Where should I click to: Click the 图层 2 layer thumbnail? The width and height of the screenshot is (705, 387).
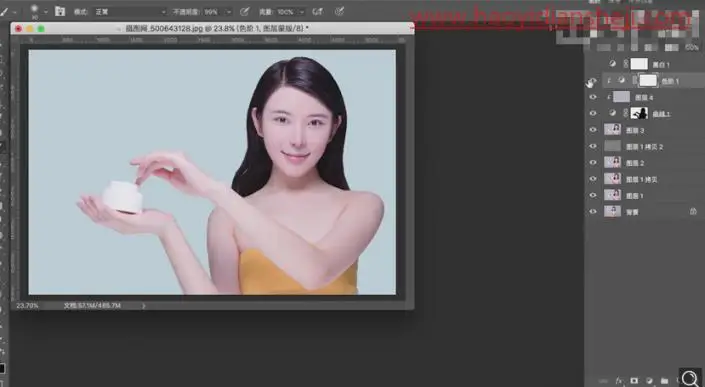tap(612, 163)
